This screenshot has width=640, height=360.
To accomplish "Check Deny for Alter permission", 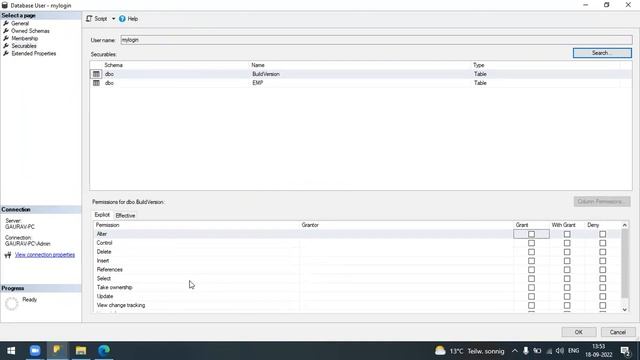I will tap(602, 234).
